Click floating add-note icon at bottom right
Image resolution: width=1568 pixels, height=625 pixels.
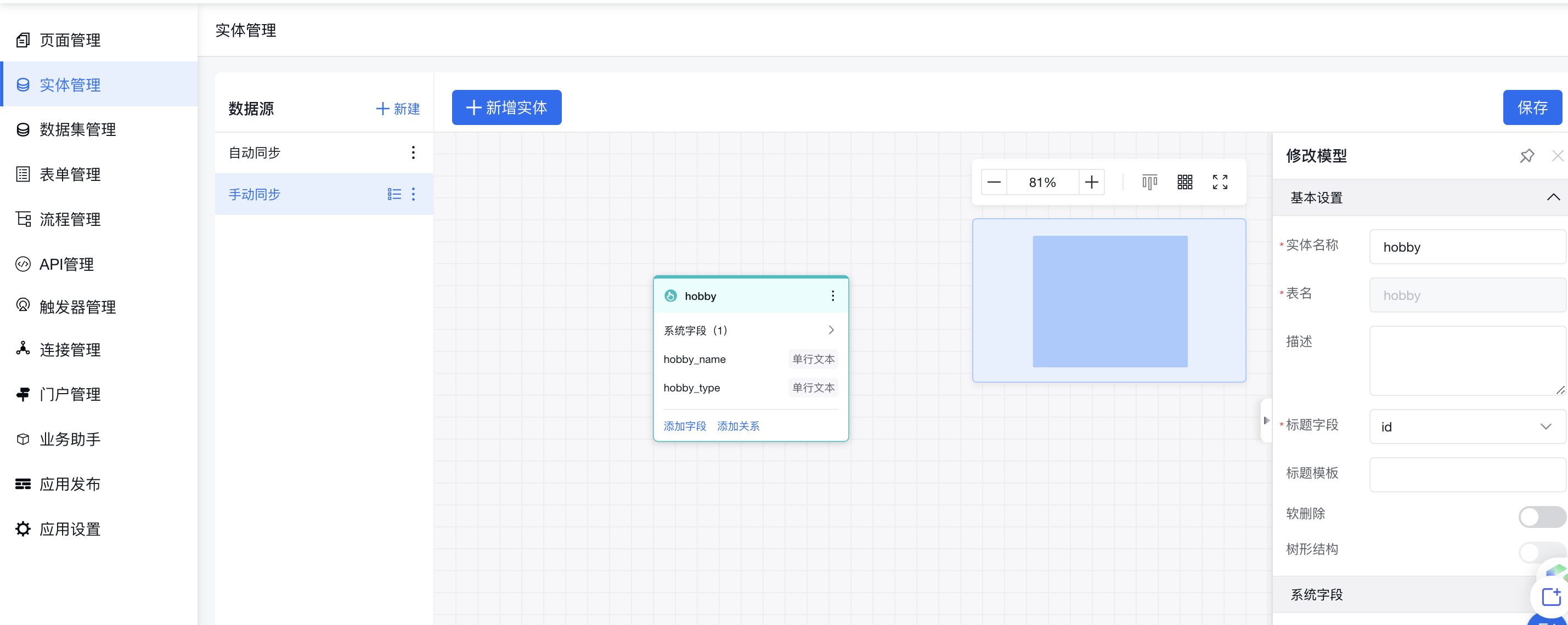(1551, 596)
